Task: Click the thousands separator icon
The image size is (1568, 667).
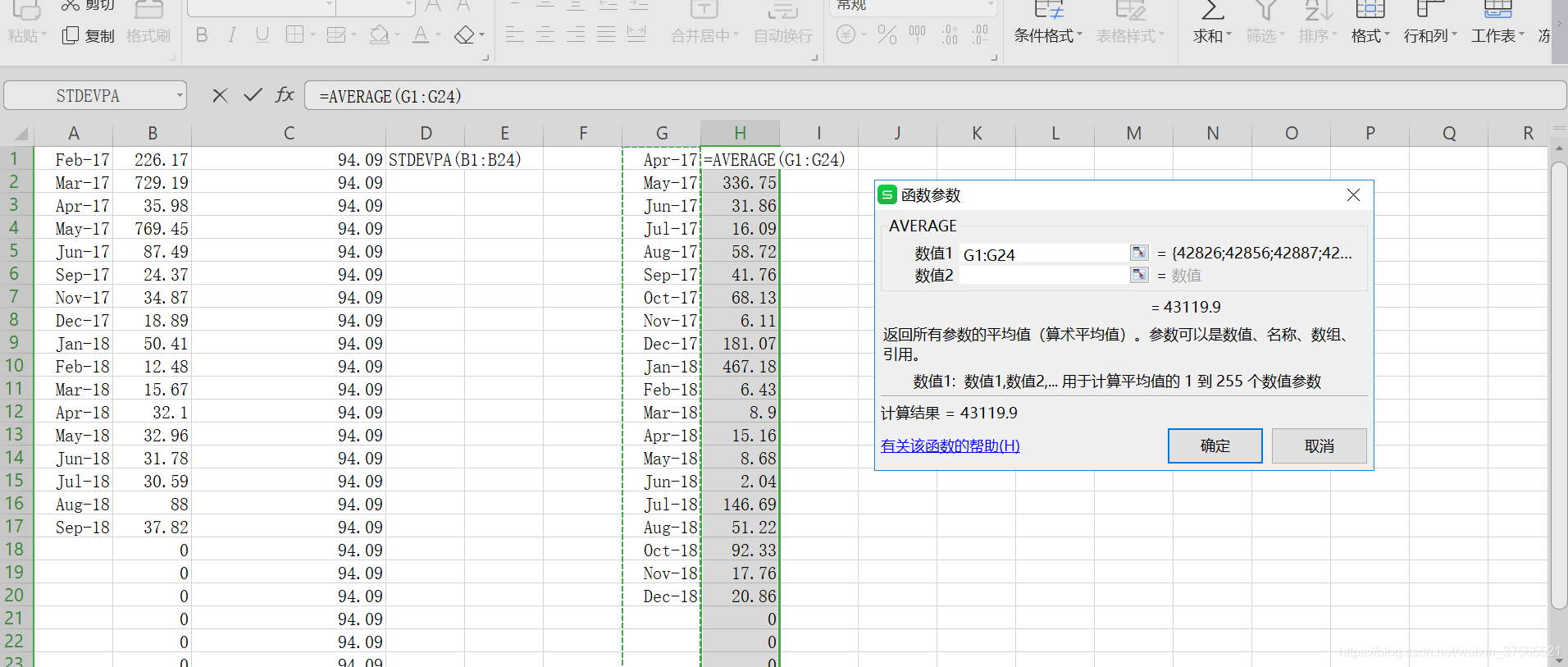Action: (917, 34)
